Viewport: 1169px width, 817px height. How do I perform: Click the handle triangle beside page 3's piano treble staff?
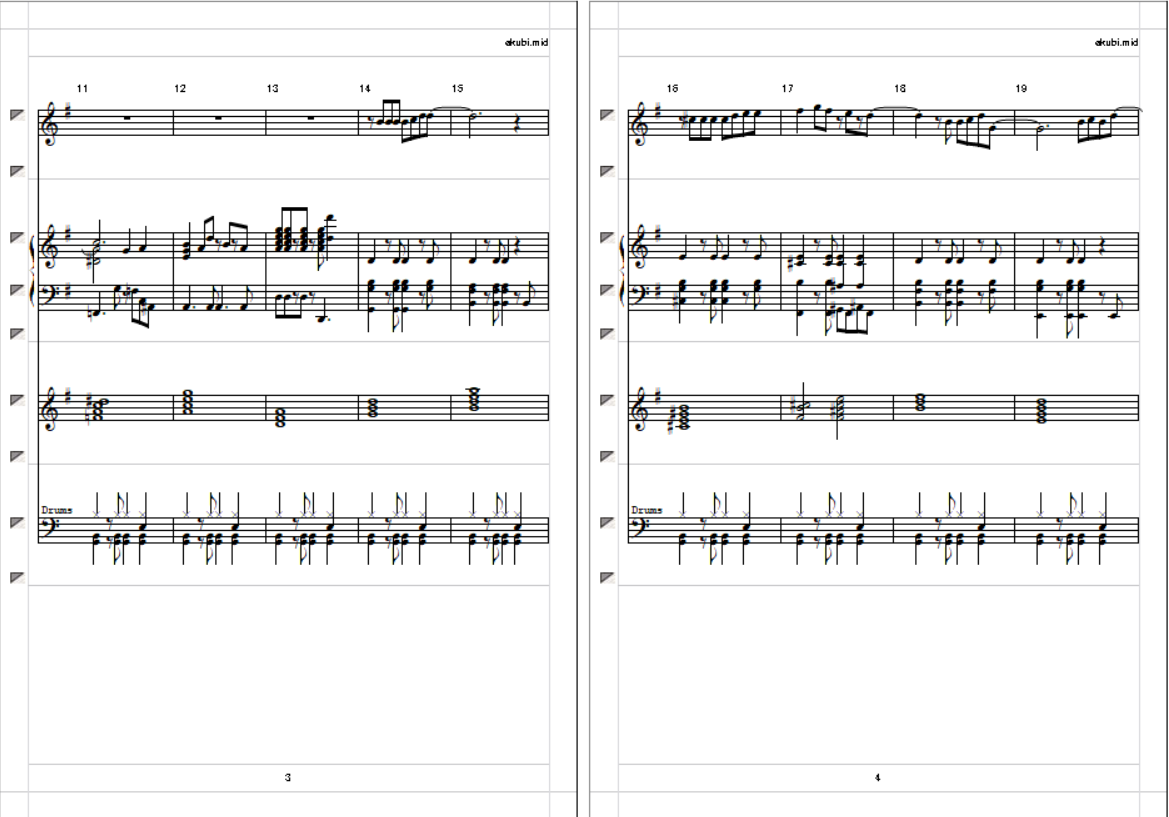[x=16, y=237]
